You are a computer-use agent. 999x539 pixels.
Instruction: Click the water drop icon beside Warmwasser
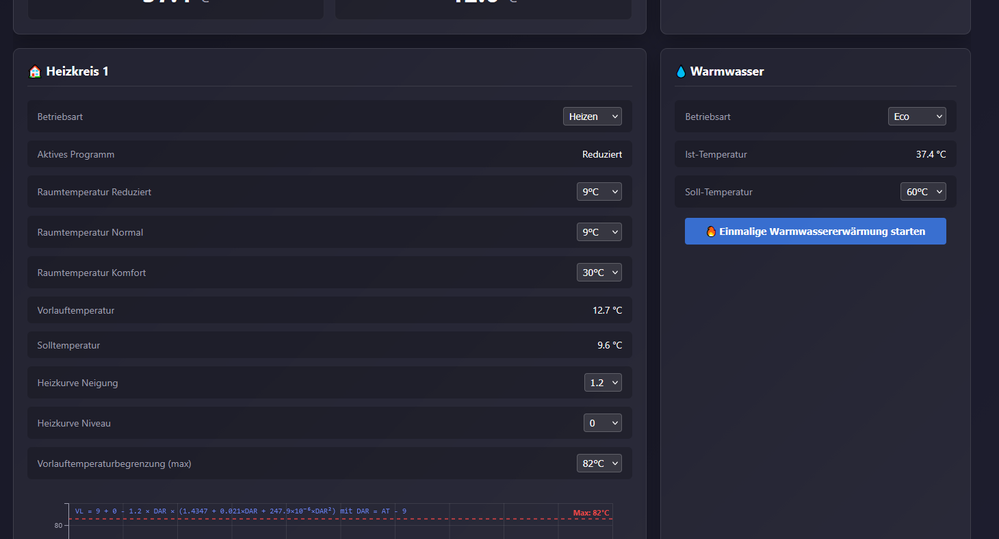680,72
